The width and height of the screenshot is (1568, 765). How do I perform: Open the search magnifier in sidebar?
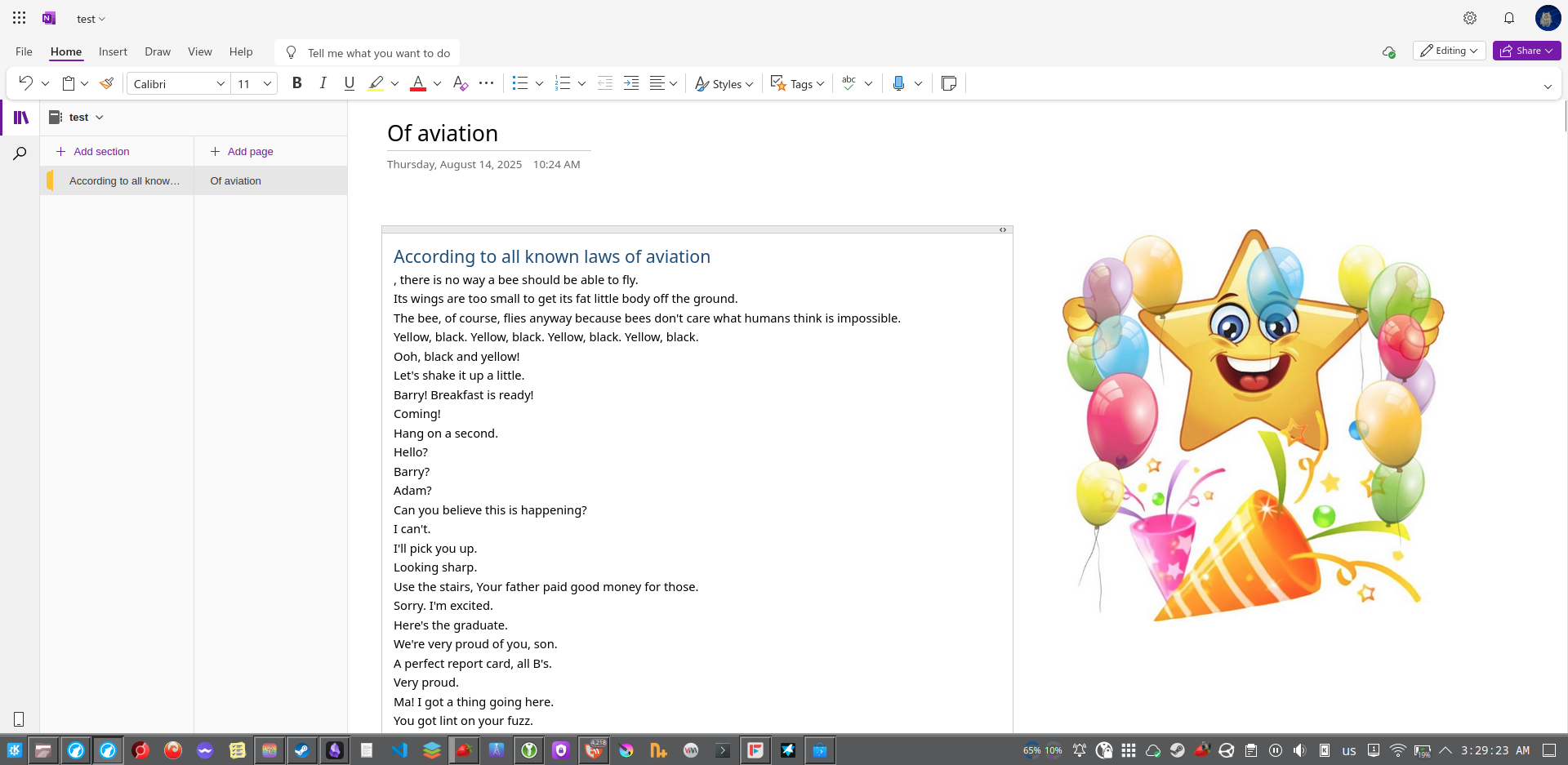(x=20, y=153)
